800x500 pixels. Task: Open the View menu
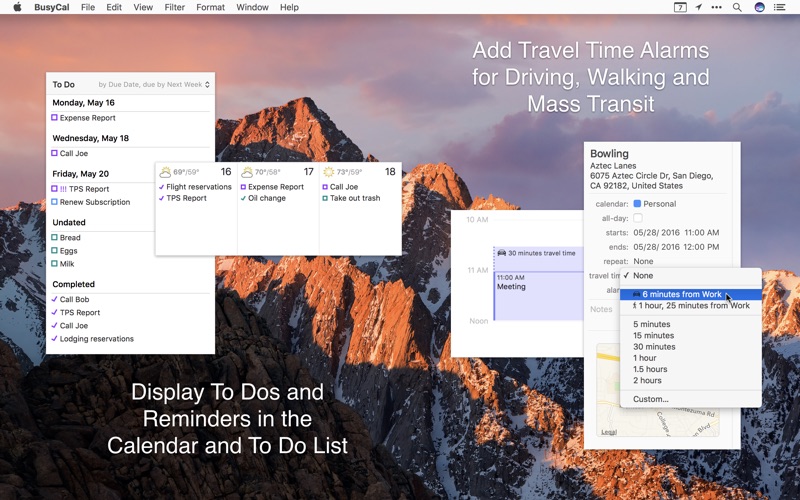(143, 7)
